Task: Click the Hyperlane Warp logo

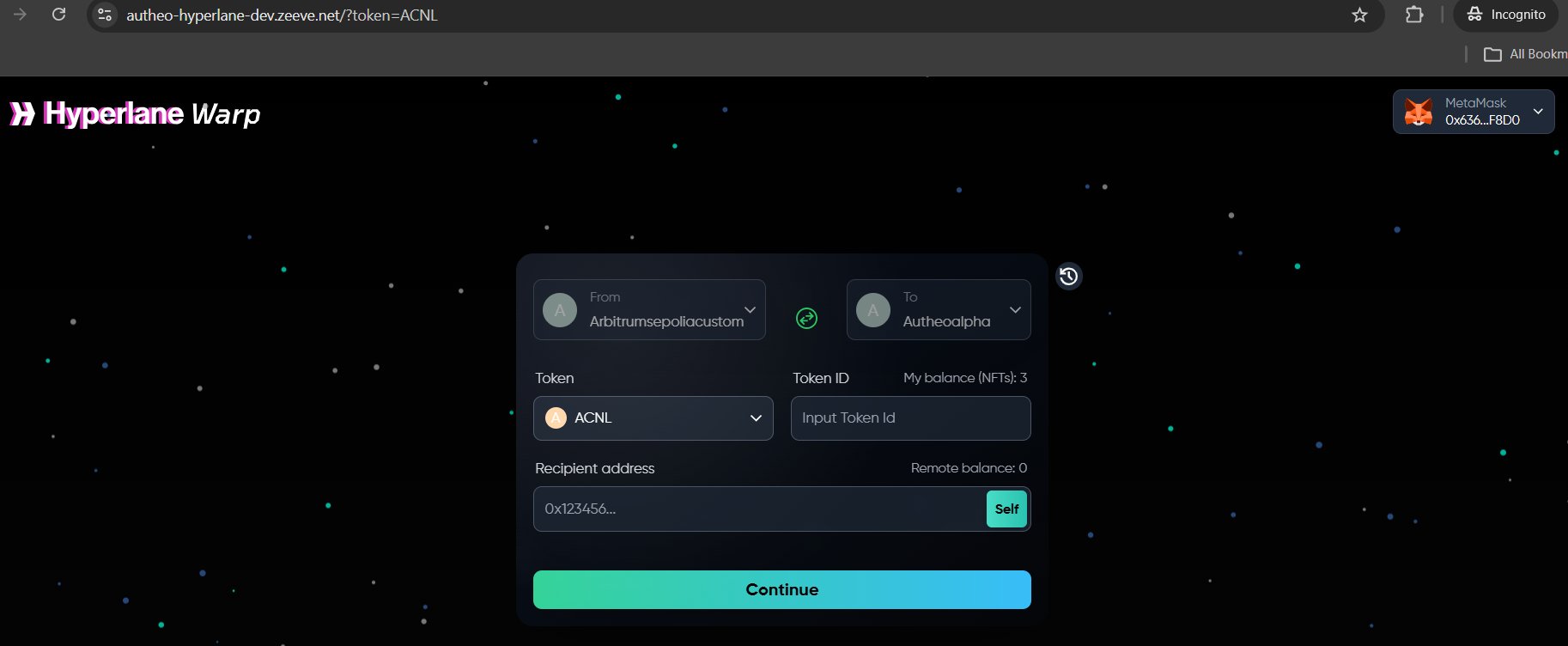Action: (135, 113)
